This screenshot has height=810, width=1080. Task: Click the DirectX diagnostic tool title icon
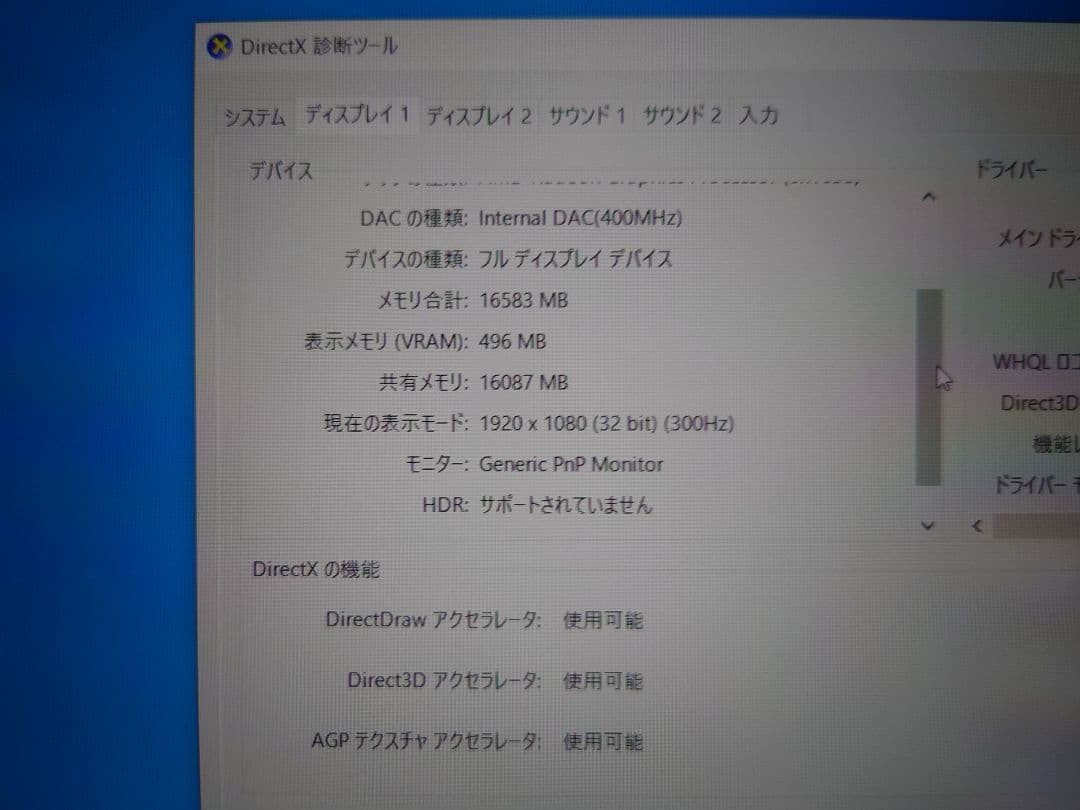click(x=219, y=47)
